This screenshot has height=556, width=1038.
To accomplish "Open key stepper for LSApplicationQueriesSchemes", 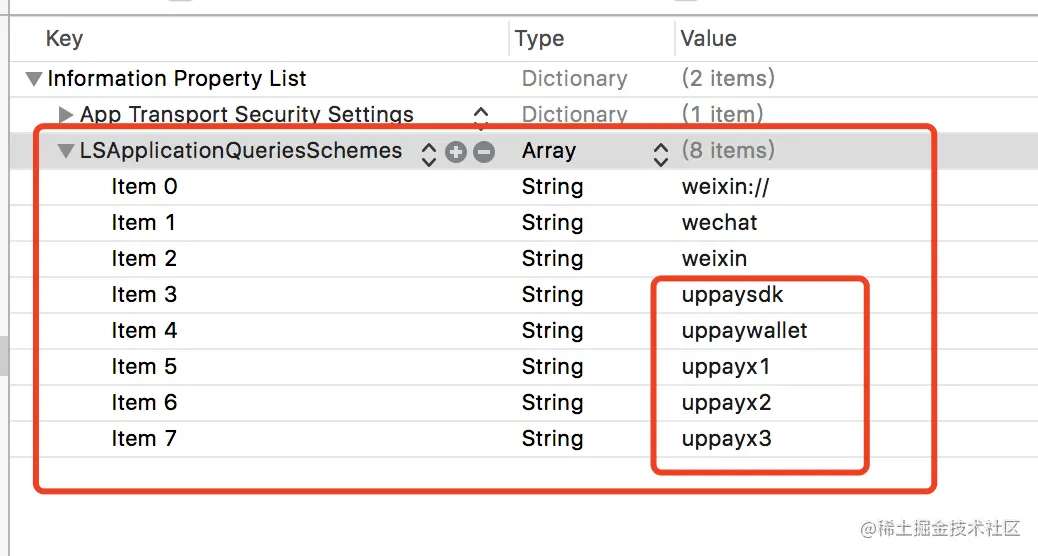I will 429,152.
